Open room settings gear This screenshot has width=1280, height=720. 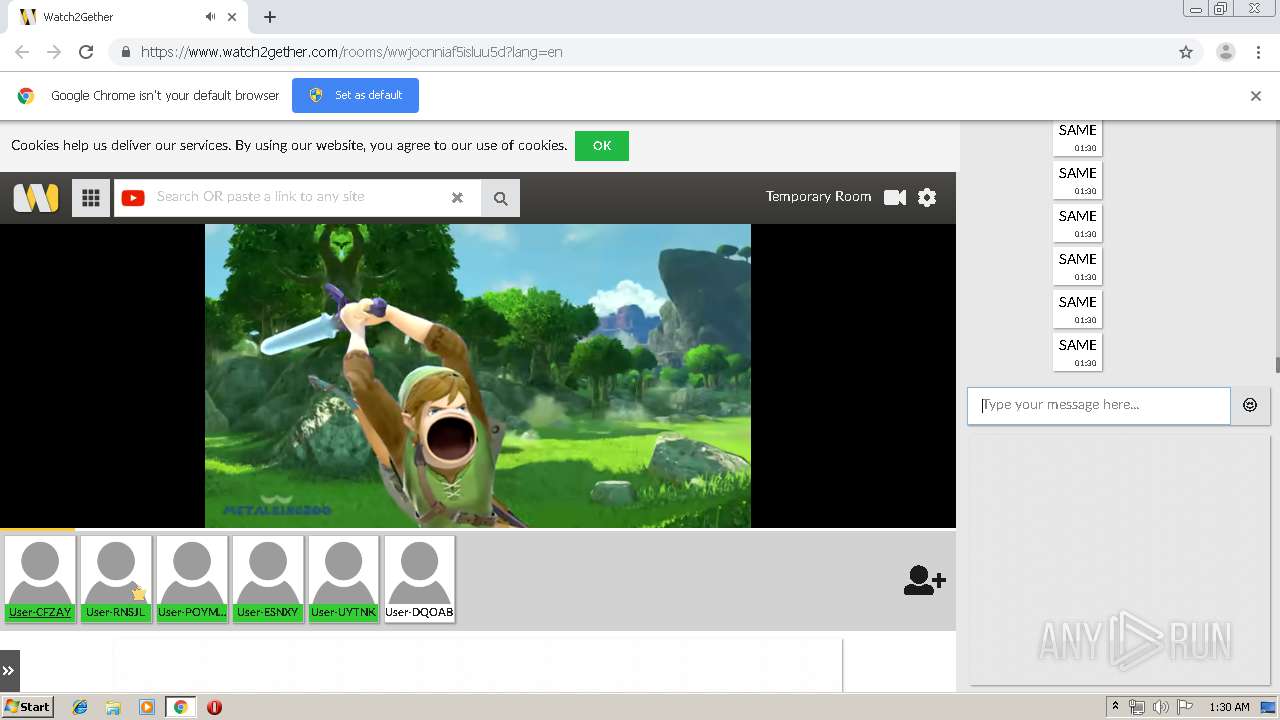(x=927, y=198)
